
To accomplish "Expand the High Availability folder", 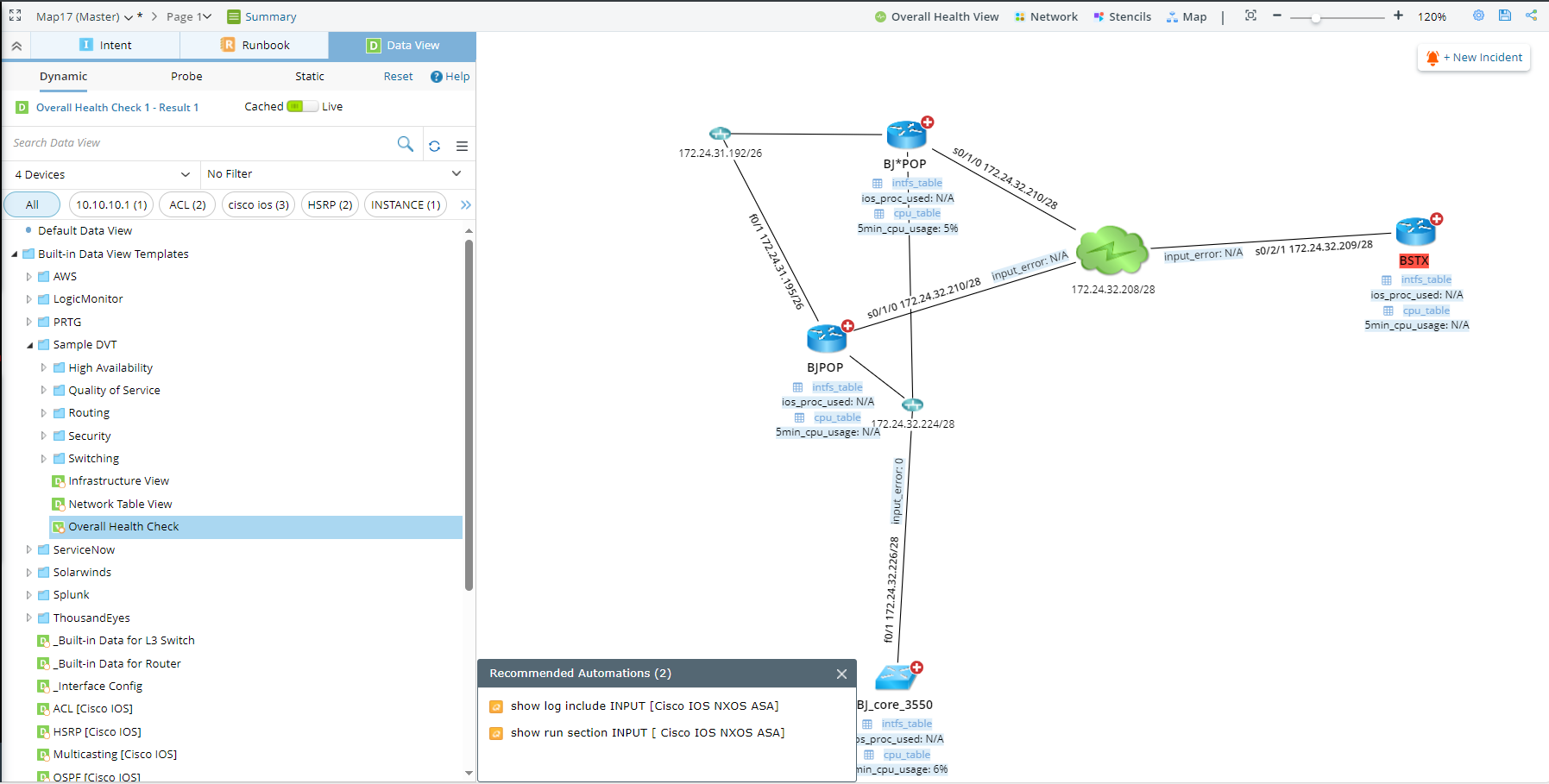I will pos(44,367).
